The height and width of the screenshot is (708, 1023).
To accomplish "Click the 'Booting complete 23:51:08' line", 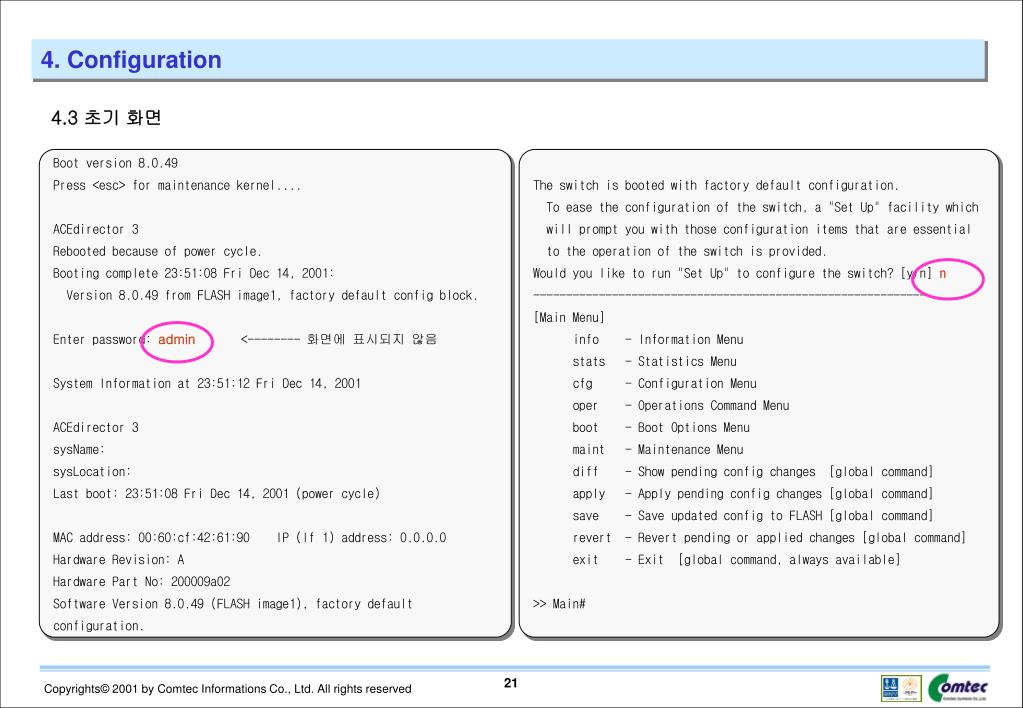I will click(x=194, y=273).
